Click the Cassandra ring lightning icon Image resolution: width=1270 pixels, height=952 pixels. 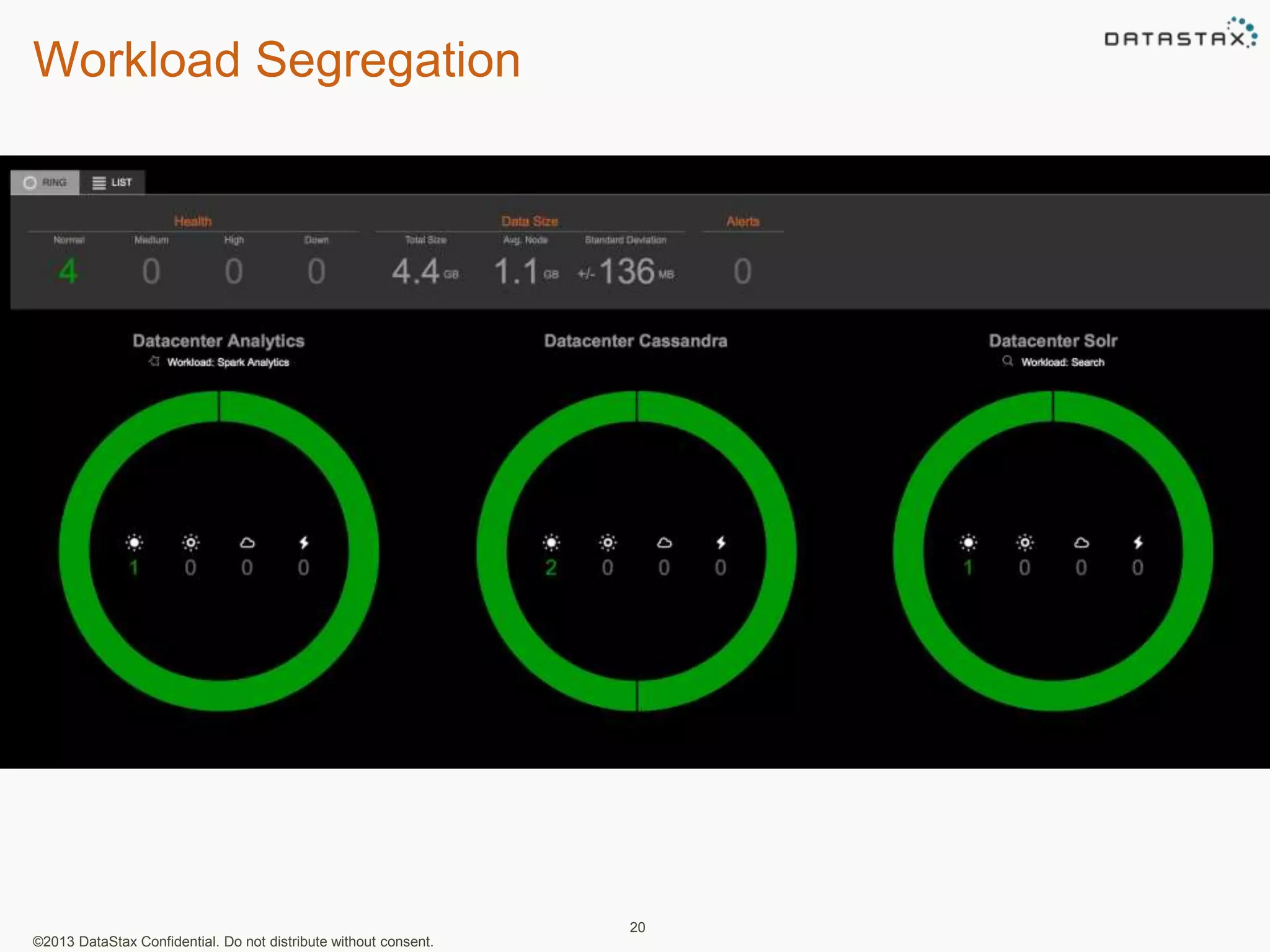(721, 543)
